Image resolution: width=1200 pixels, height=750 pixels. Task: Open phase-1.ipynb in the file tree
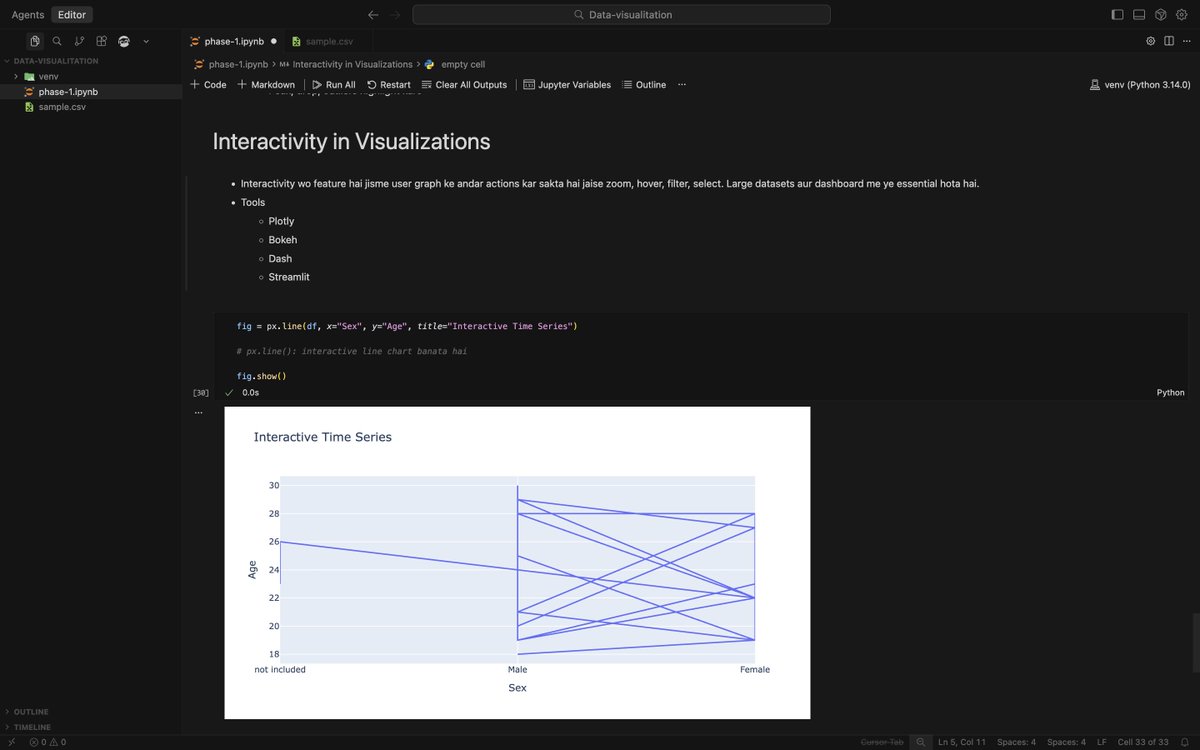pos(91,91)
